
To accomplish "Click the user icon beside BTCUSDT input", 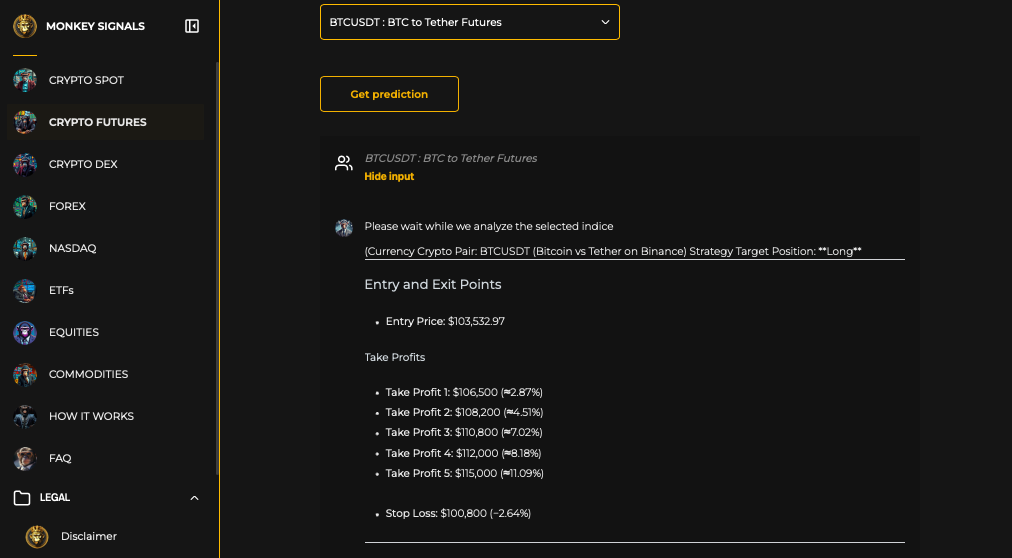I will point(344,164).
